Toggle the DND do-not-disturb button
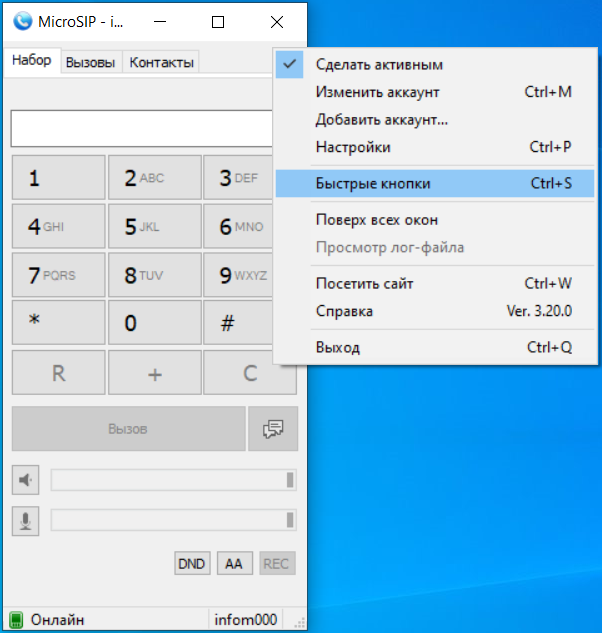Image resolution: width=602 pixels, height=633 pixels. pyautogui.click(x=191, y=564)
